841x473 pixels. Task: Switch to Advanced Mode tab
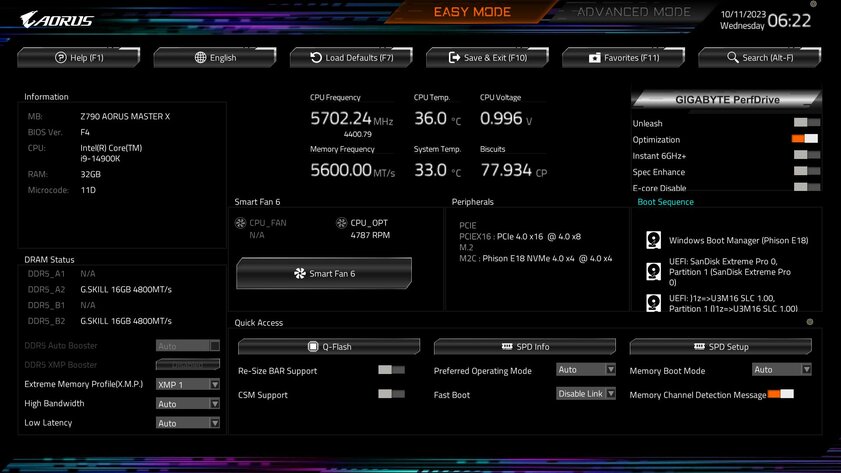click(633, 12)
